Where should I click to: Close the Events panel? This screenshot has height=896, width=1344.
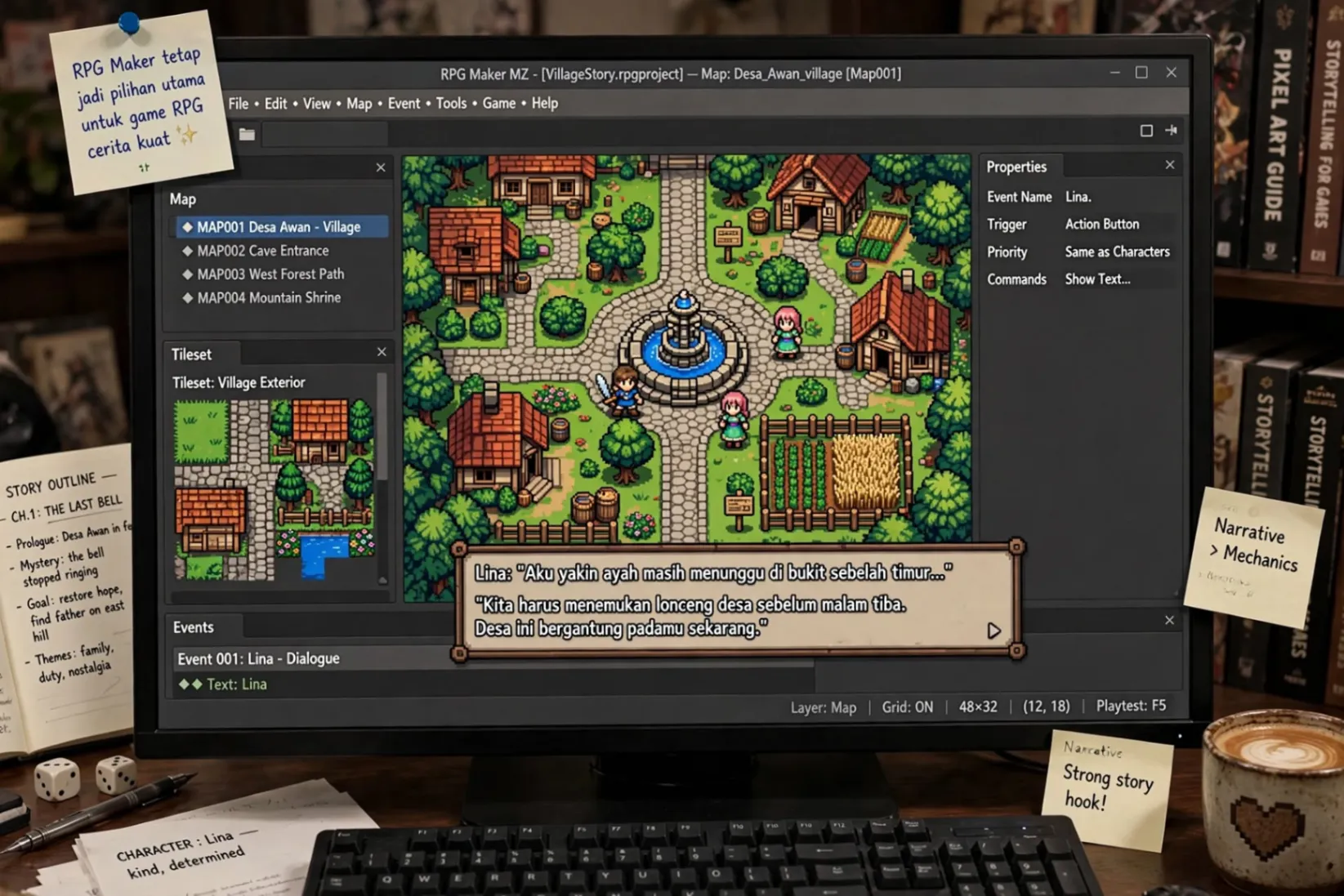coord(1169,621)
